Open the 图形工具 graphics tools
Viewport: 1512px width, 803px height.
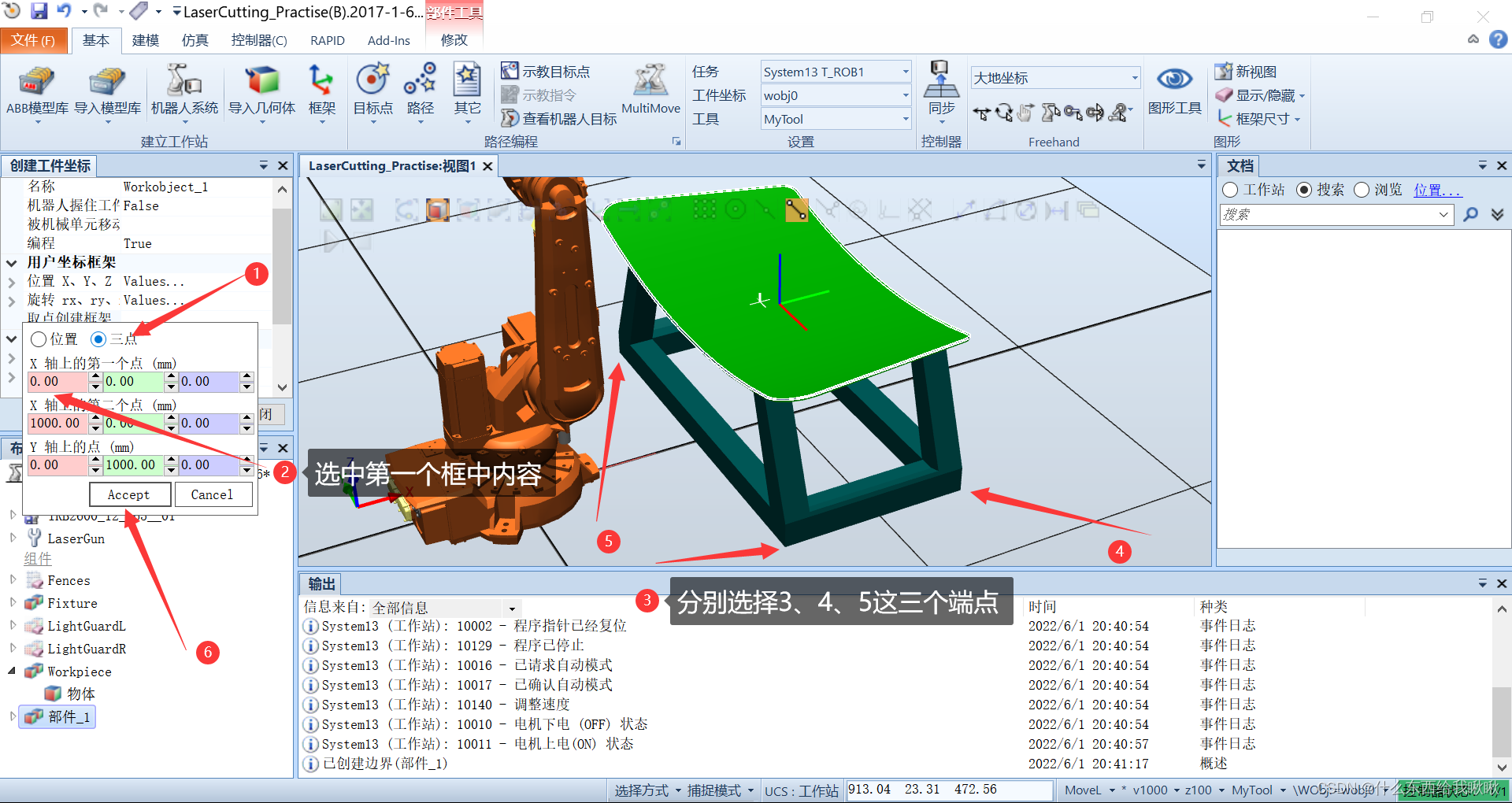coord(1174,90)
